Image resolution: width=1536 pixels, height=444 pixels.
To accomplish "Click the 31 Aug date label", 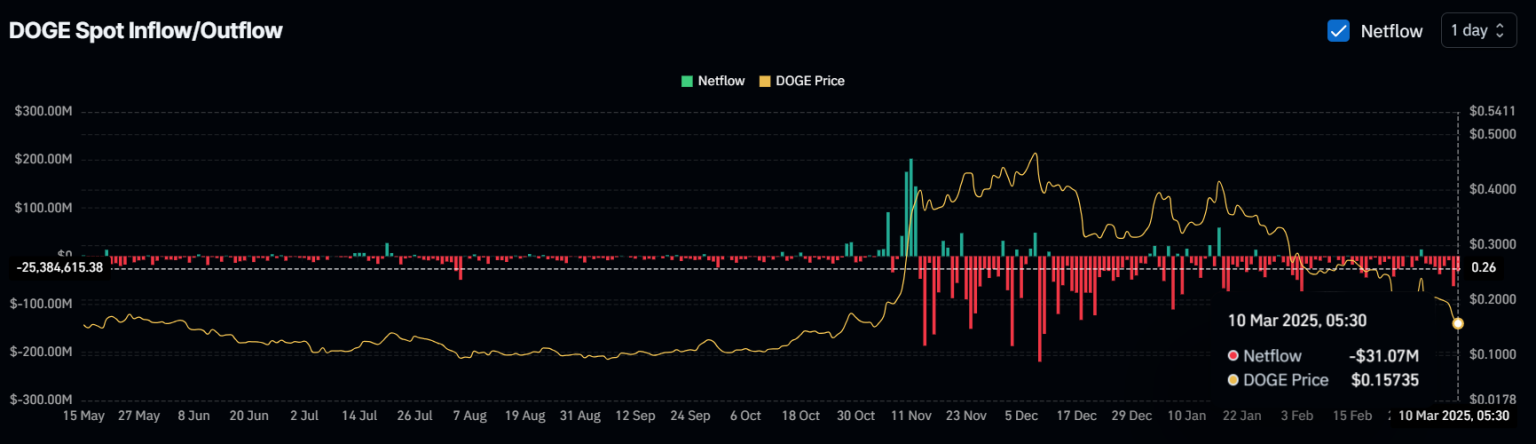I will coord(580,415).
